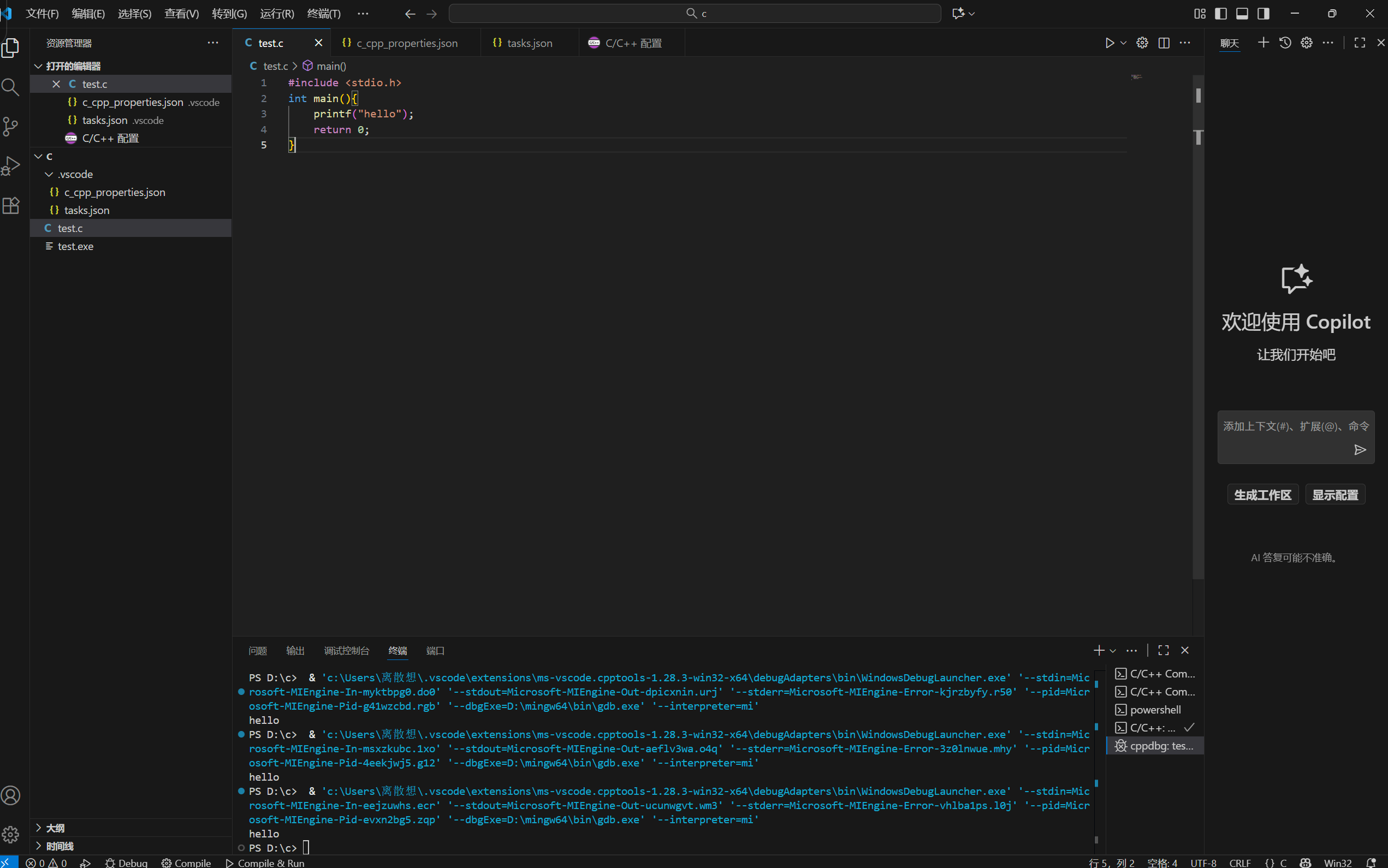Open the 运行(R) menu
Image resolution: width=1388 pixels, height=868 pixels.
(x=277, y=14)
